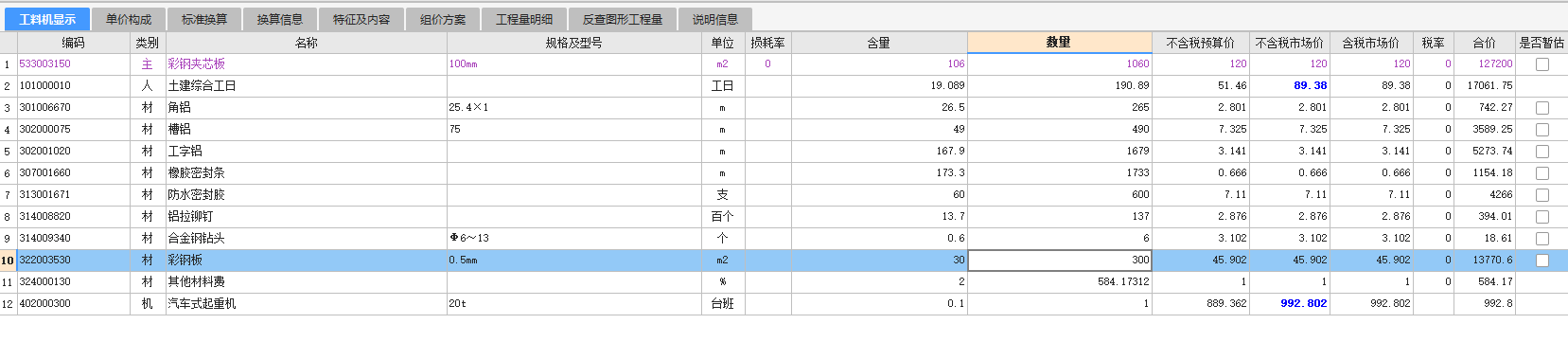Go to the 特征及内容 tab
The image size is (1568, 342).
pos(361,19)
